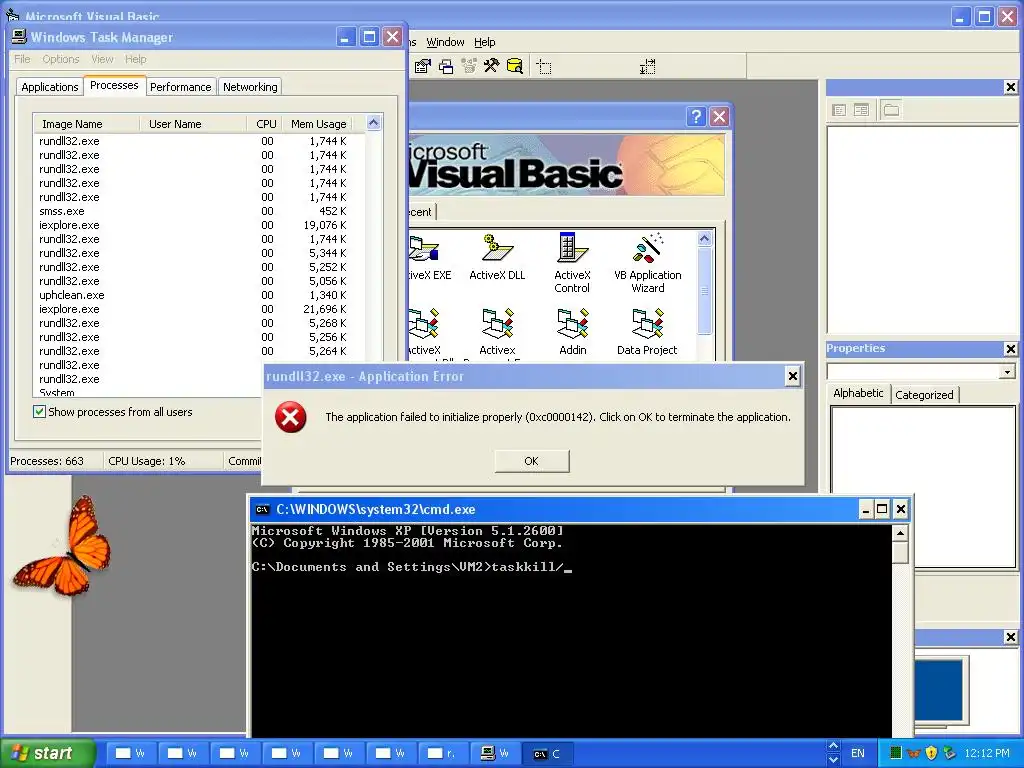
Task: Click the green CPU meter tray icon
Action: [x=896, y=753]
